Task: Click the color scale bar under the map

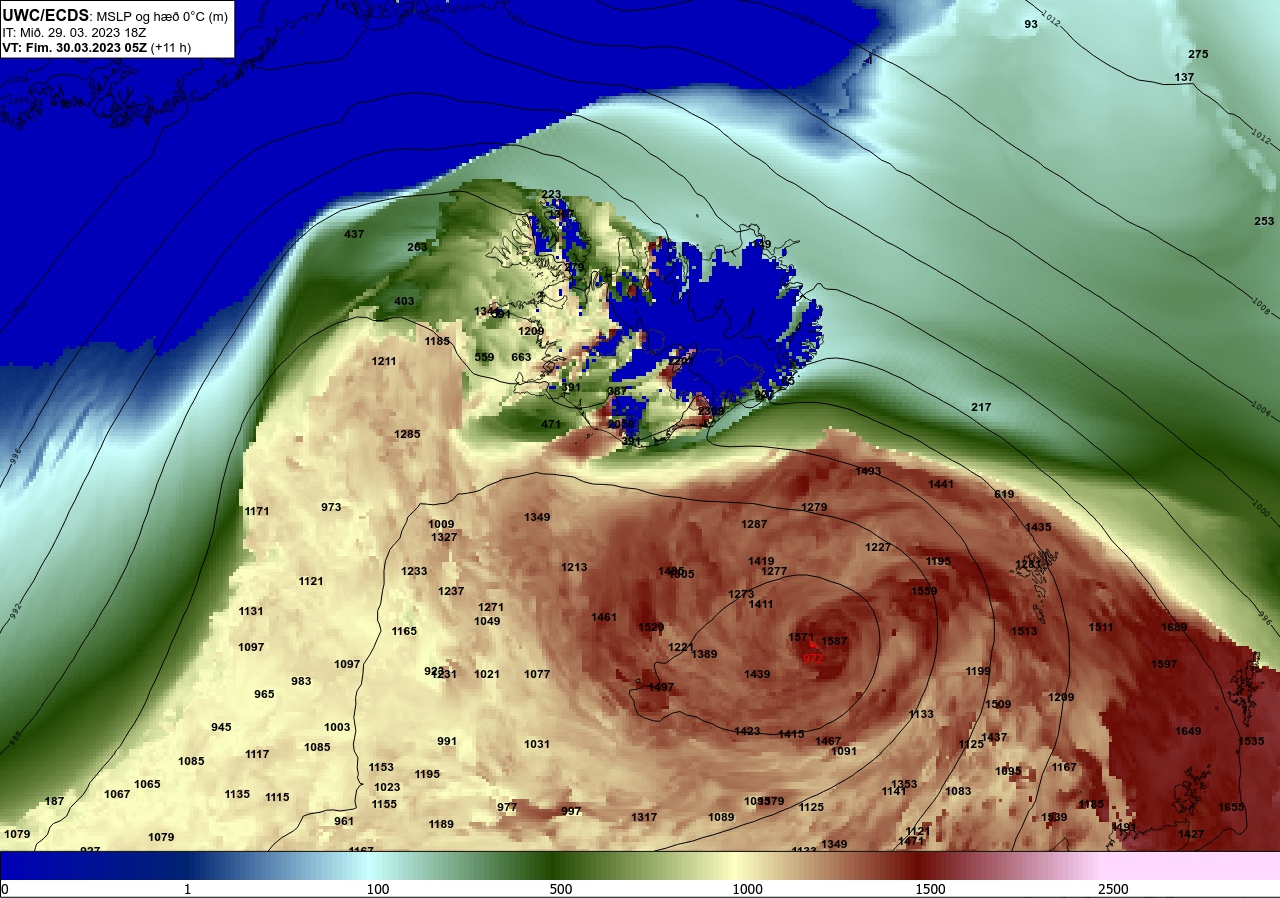Action: 640,865
